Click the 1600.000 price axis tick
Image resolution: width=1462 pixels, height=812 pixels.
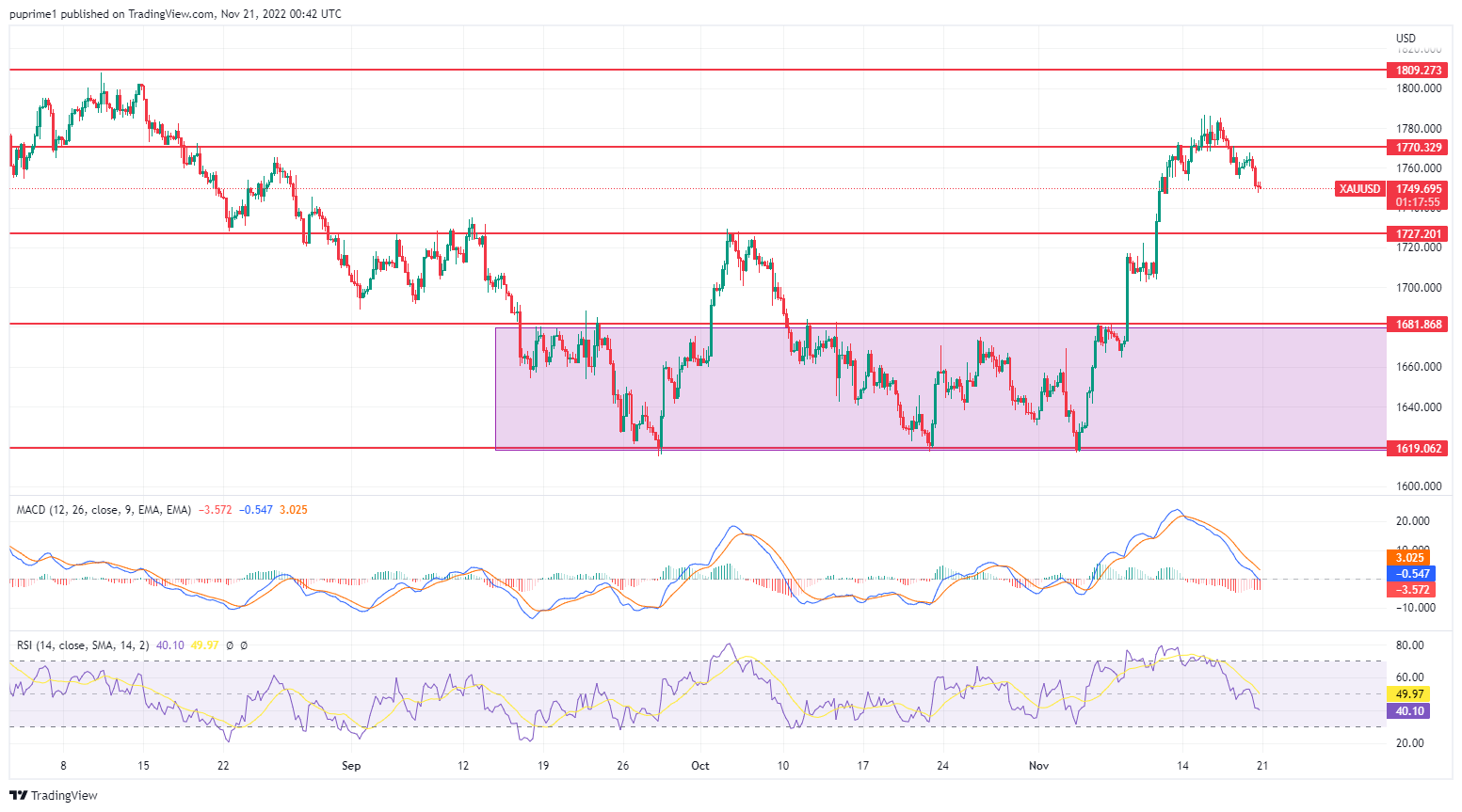click(1419, 487)
